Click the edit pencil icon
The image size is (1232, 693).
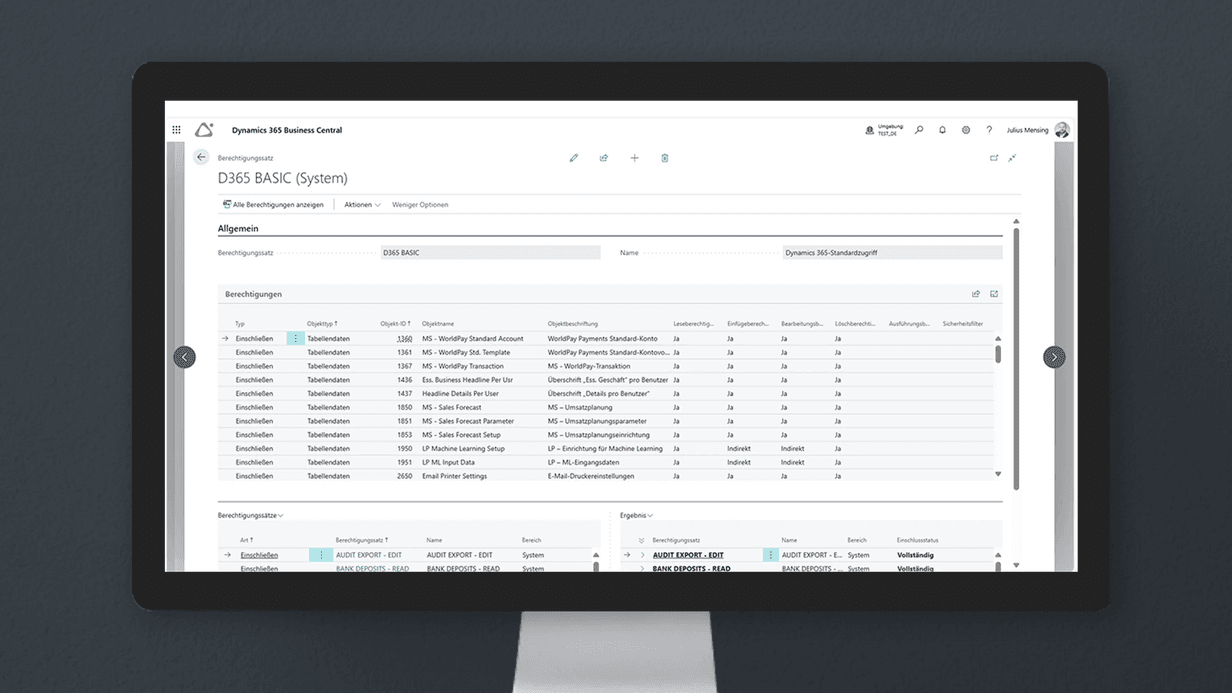574,158
